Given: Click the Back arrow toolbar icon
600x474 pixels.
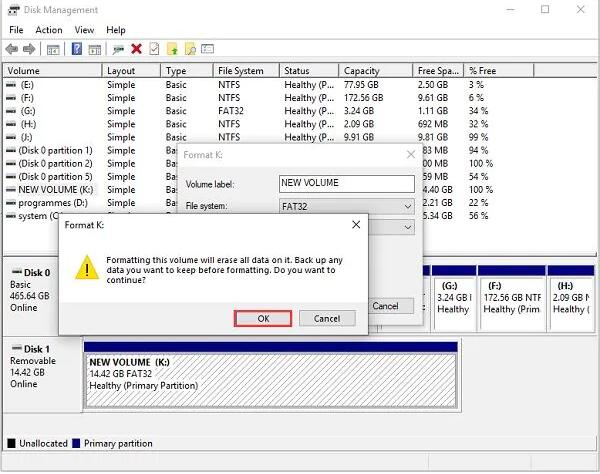Looking at the screenshot, I should tap(12, 49).
